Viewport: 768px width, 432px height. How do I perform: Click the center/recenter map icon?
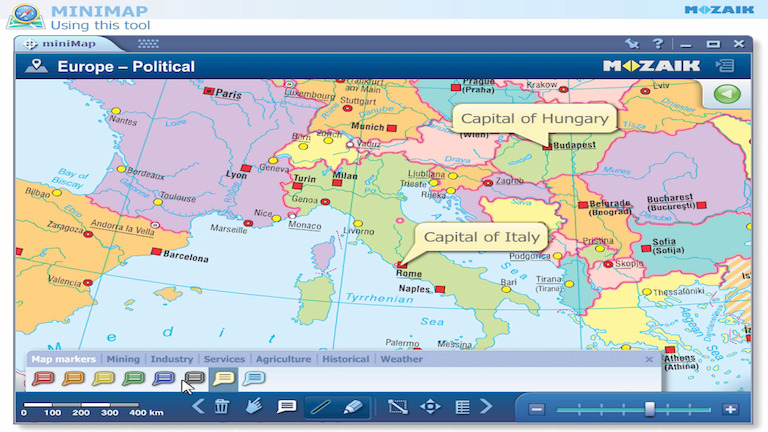[430, 406]
